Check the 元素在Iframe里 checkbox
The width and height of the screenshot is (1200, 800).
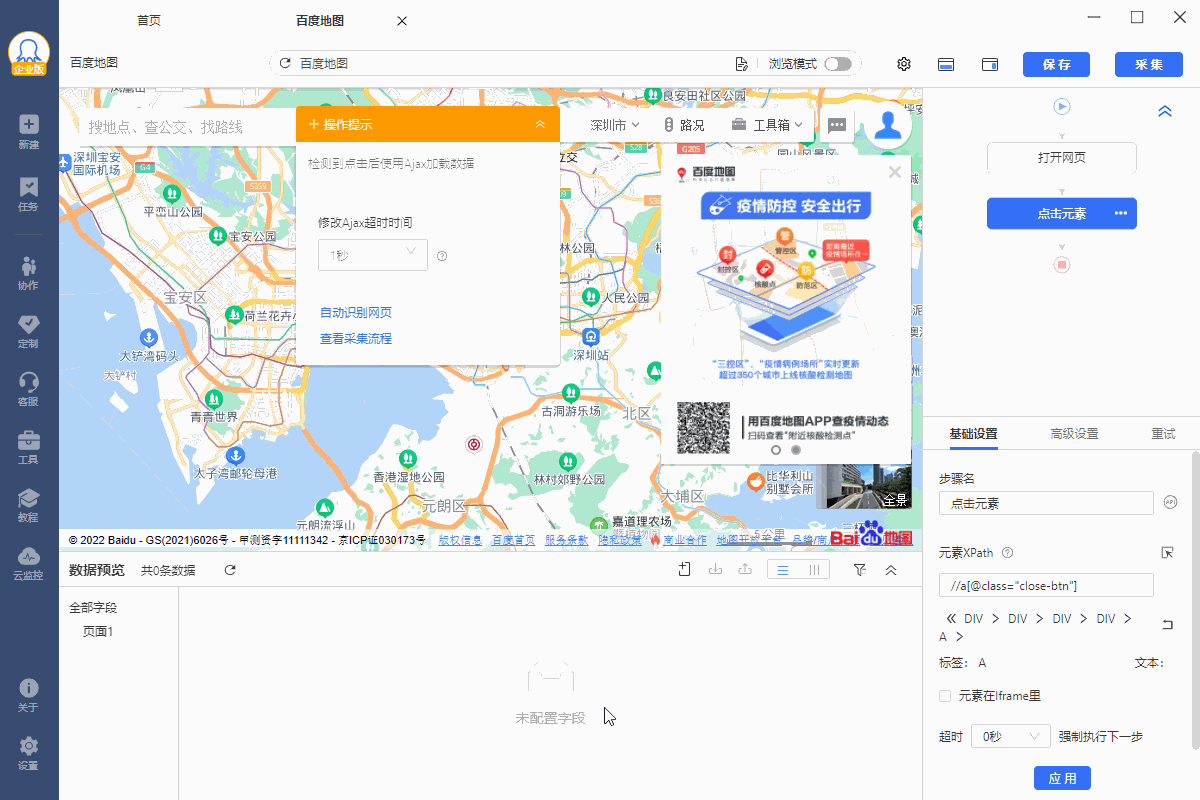click(945, 695)
